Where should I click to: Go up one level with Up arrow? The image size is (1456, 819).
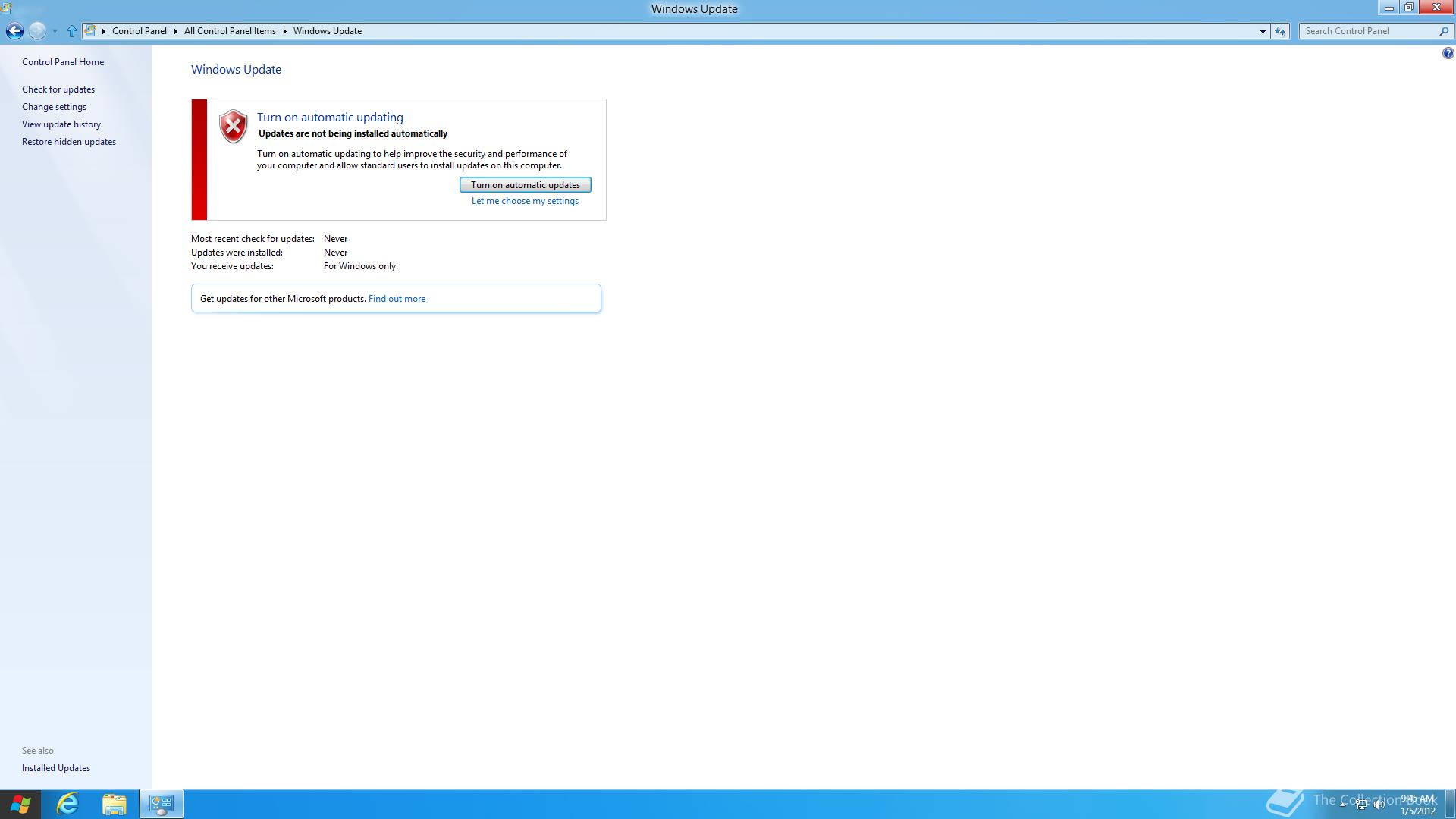(x=71, y=31)
